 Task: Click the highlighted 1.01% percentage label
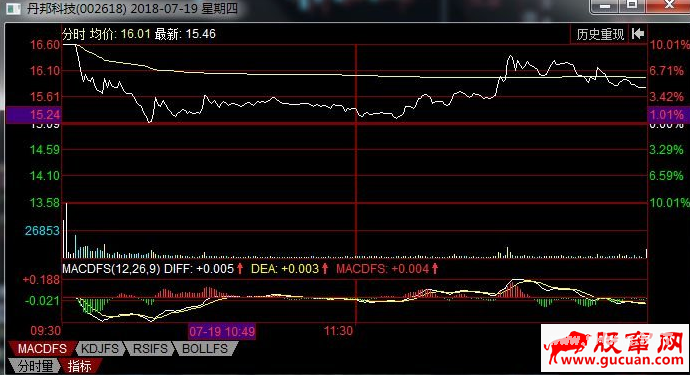(667, 115)
